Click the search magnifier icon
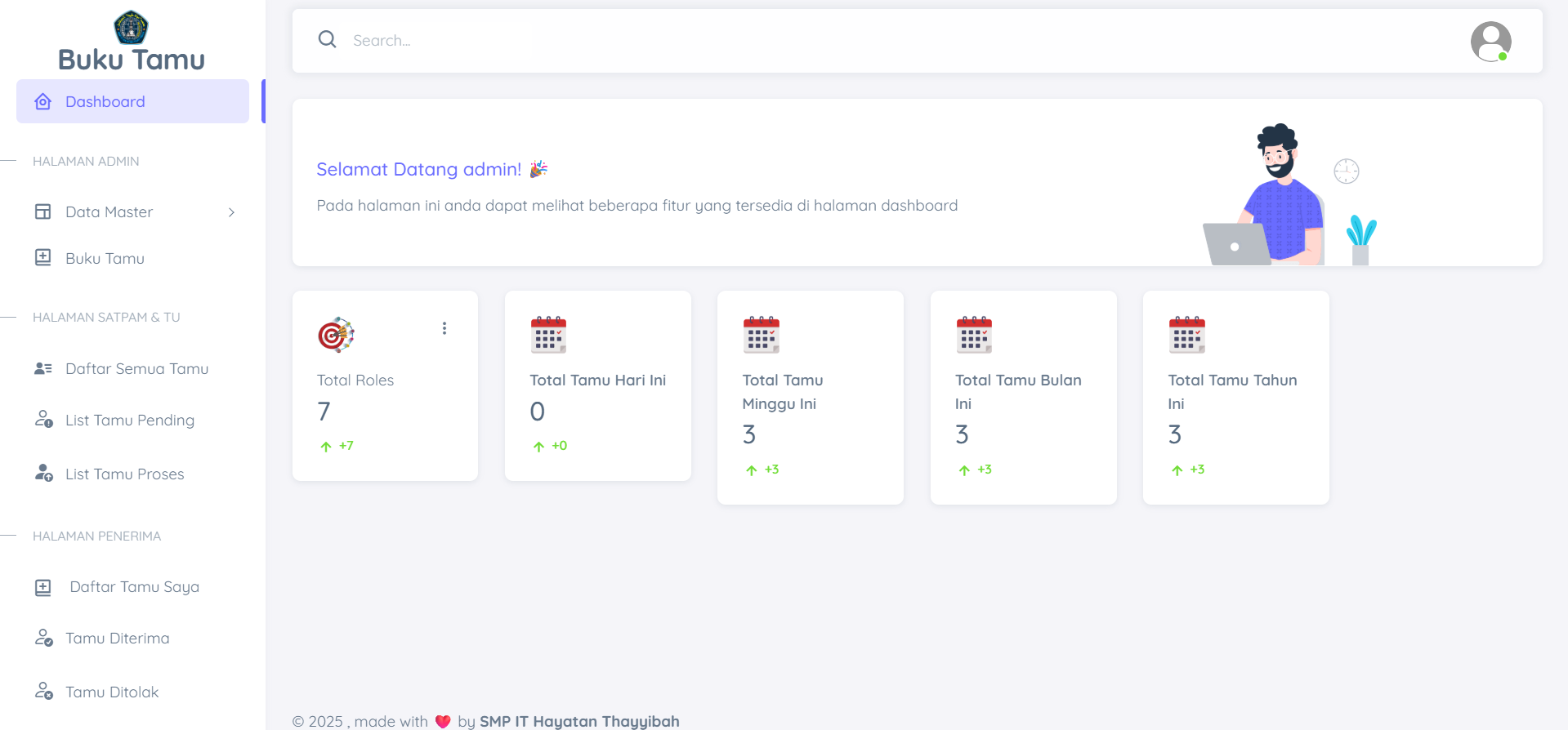 click(x=327, y=39)
